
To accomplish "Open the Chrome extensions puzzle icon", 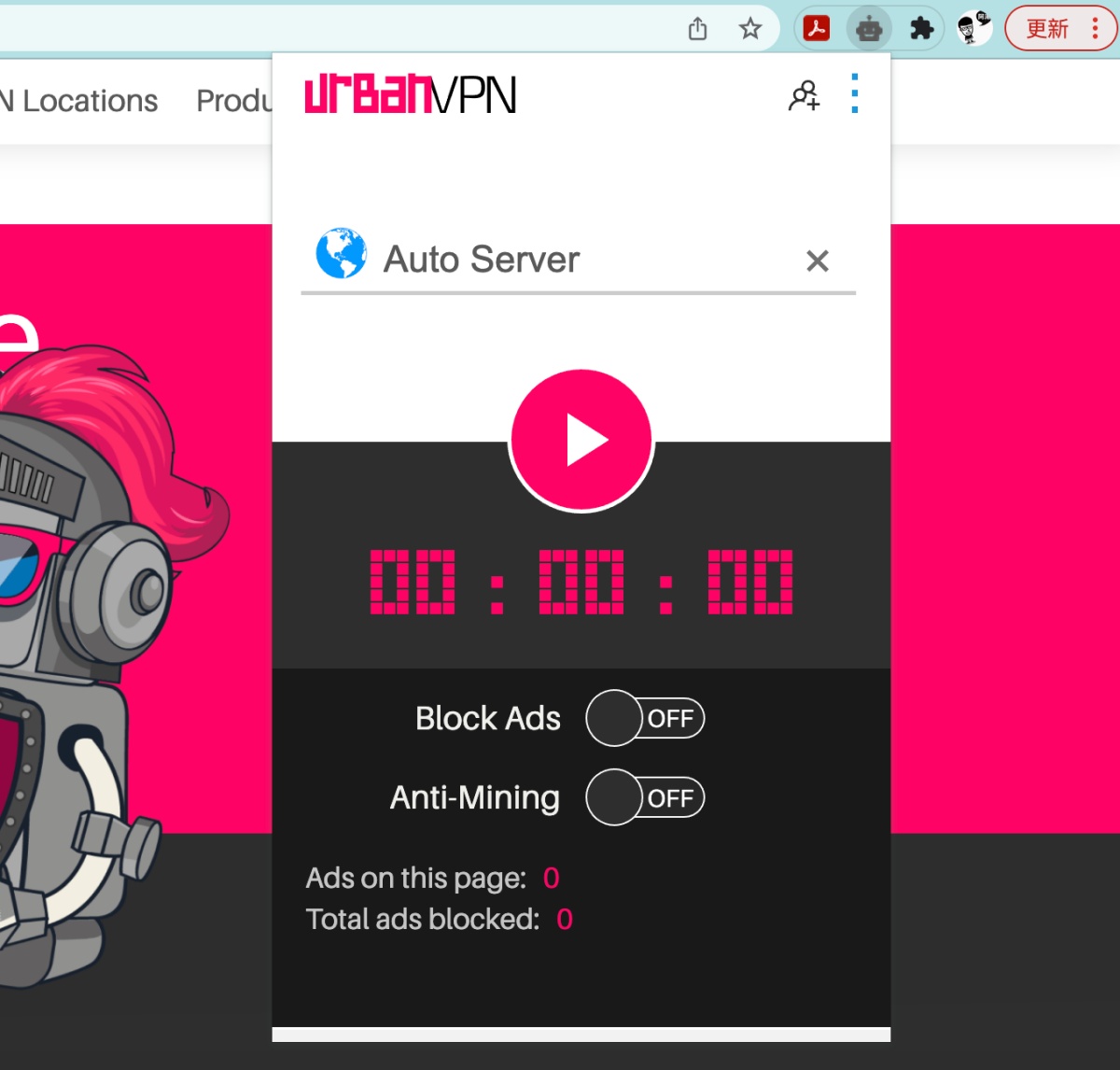I will 922,29.
